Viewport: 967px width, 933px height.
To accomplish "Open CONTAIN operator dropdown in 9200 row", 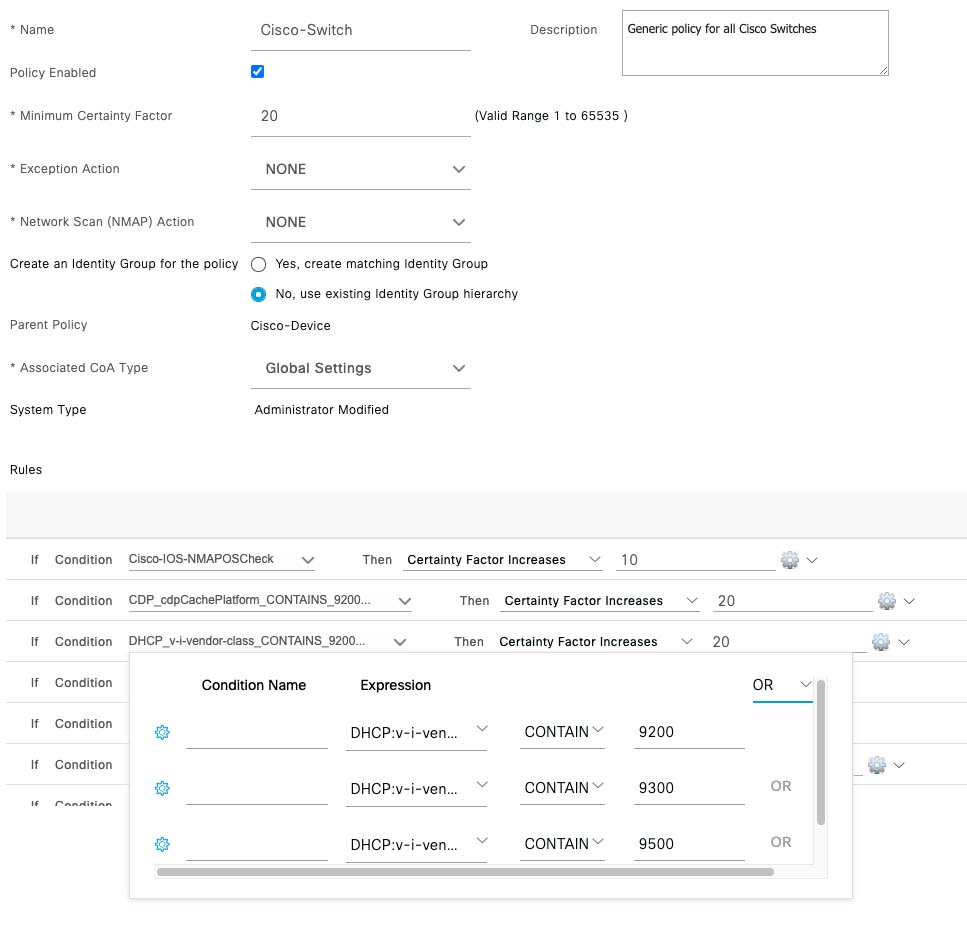I will coord(562,733).
